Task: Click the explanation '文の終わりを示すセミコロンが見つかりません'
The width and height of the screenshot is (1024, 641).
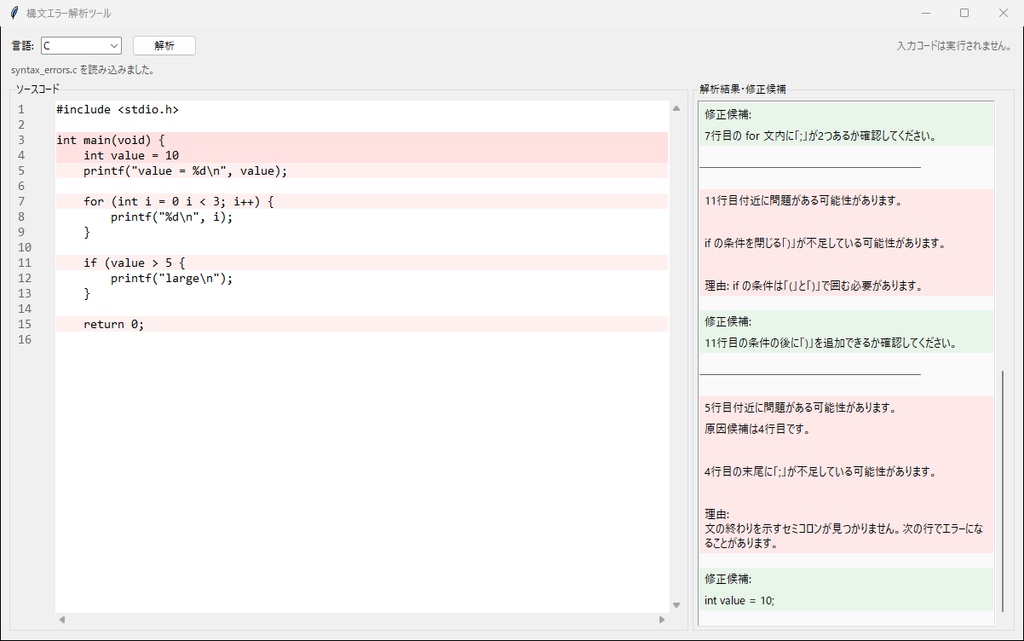Action: pos(801,529)
